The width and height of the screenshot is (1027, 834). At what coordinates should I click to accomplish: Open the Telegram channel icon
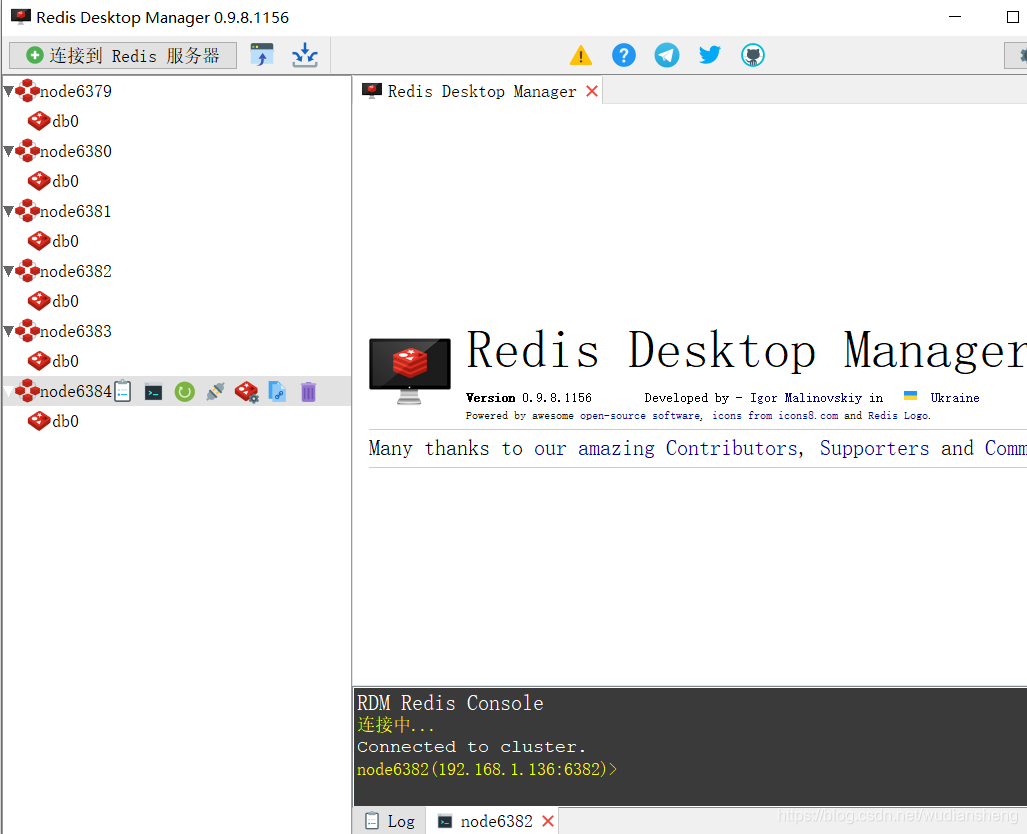666,55
